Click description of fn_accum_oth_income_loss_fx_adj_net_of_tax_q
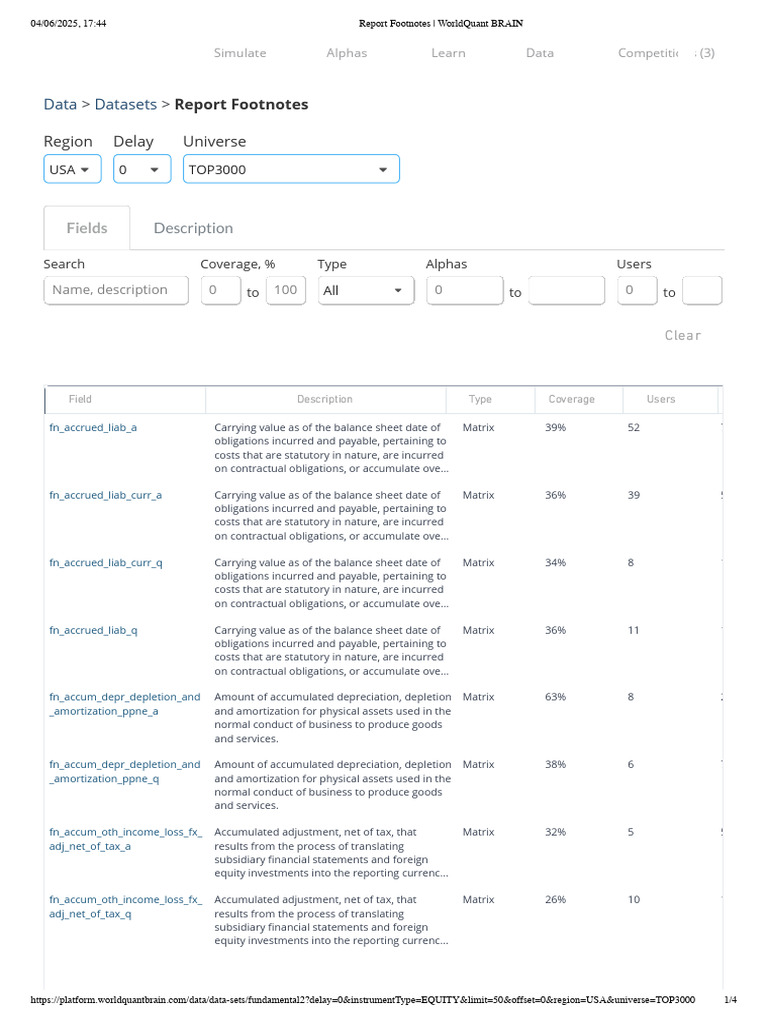Screen dimensions: 768x1024 coord(331,920)
